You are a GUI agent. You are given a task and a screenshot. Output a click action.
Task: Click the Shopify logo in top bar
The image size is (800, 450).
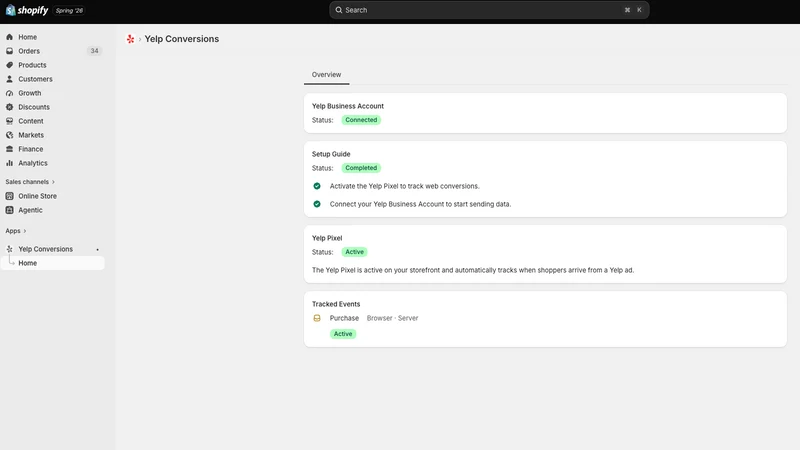pos(27,10)
